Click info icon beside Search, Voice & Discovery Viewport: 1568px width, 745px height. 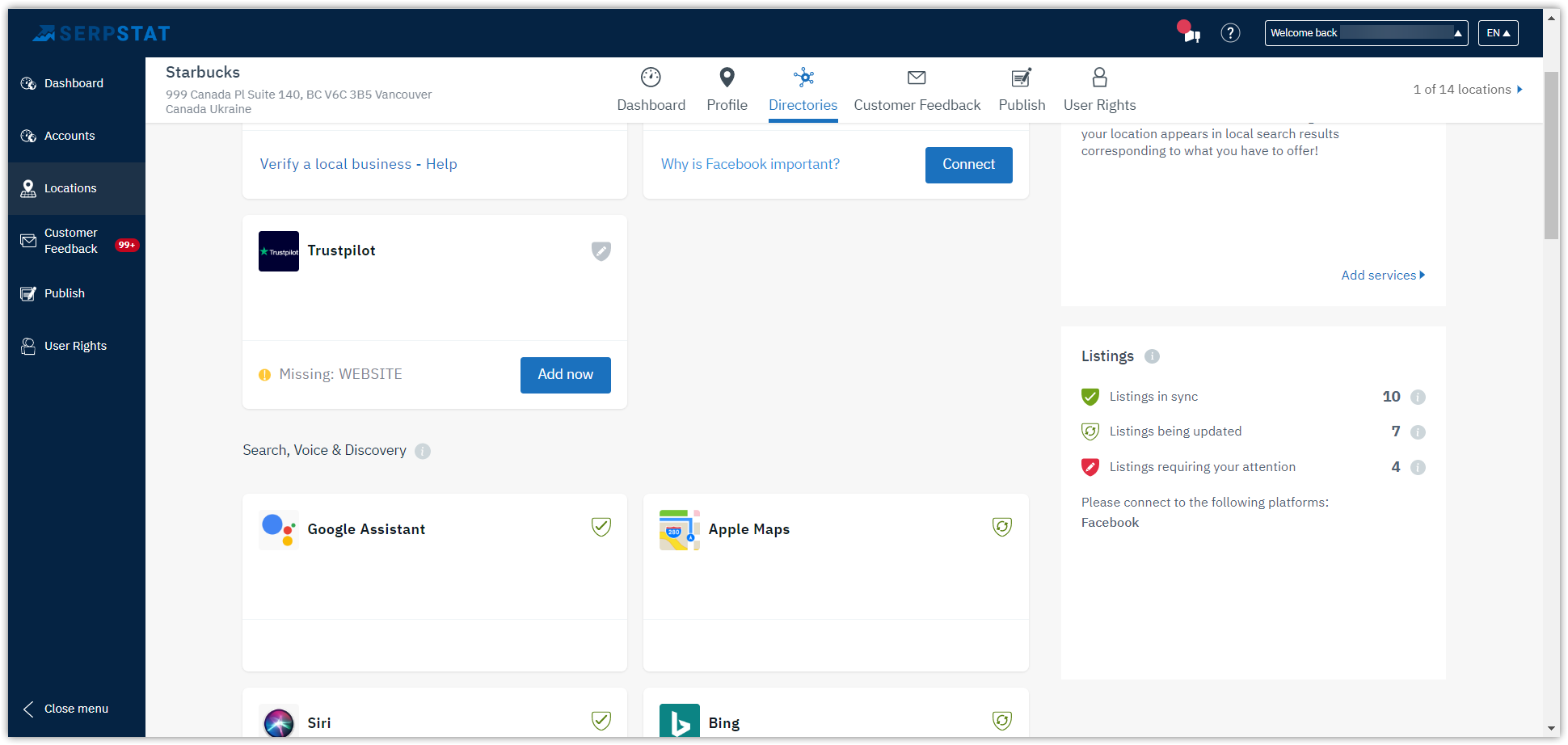point(423,451)
